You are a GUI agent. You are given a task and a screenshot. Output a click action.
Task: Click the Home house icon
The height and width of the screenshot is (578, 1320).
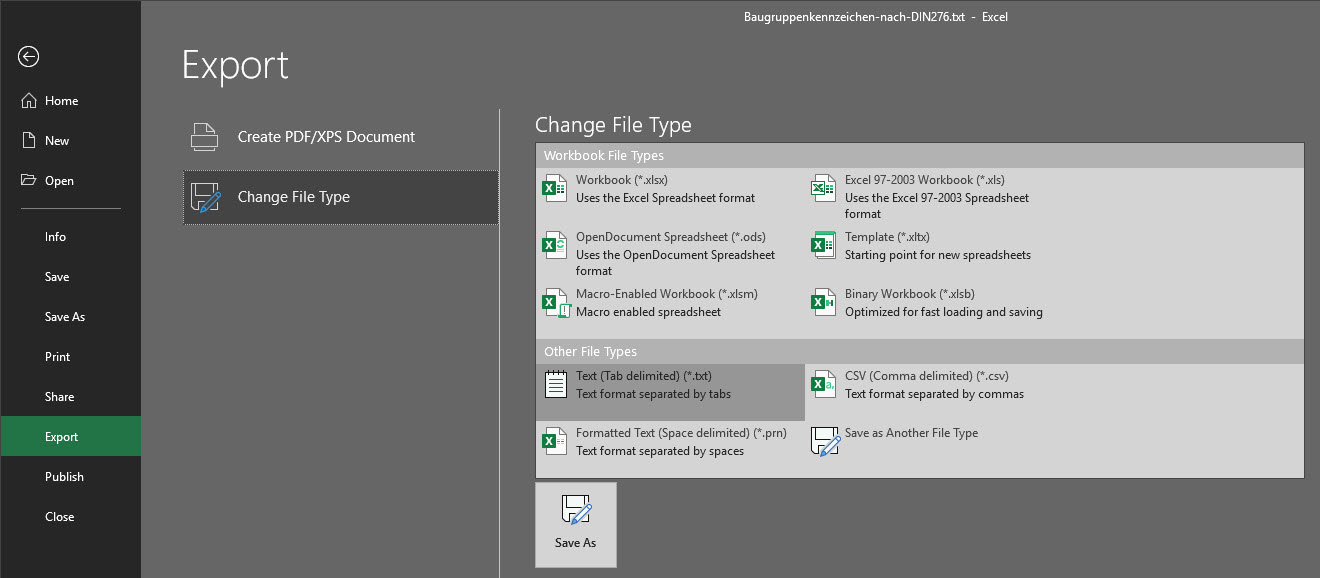coord(29,101)
